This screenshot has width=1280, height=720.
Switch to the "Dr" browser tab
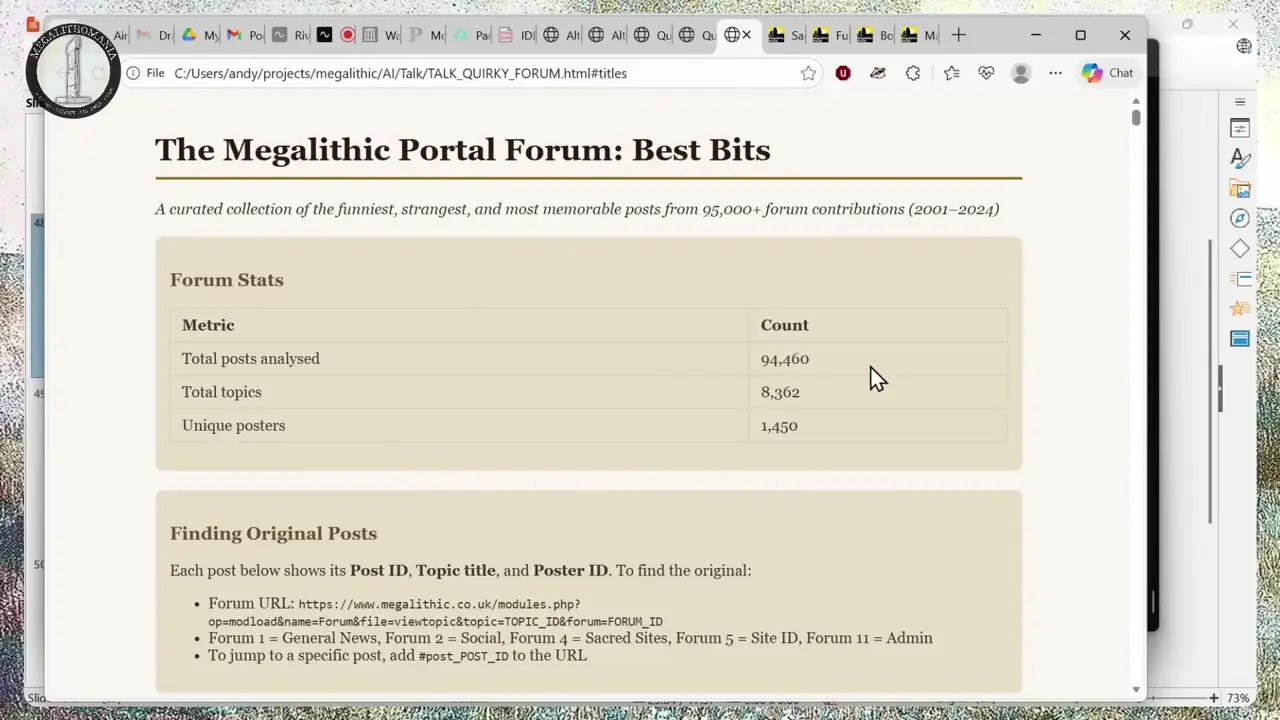(154, 35)
